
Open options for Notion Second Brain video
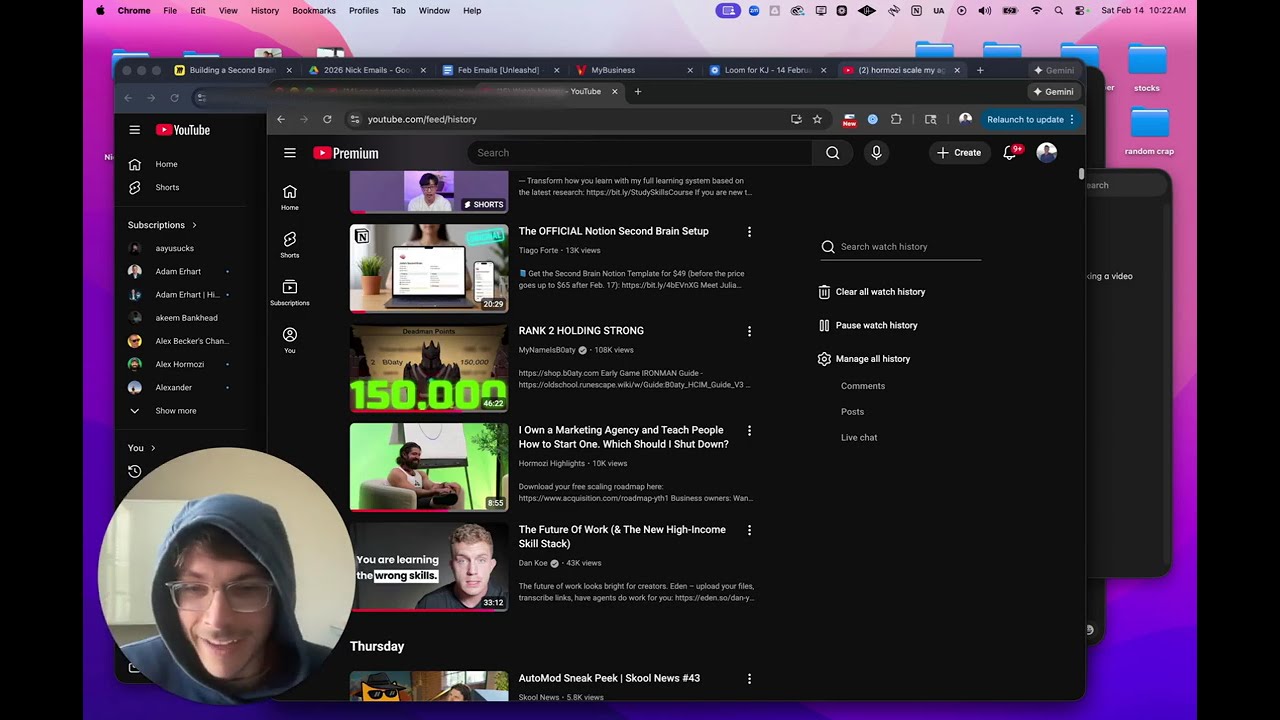749,232
